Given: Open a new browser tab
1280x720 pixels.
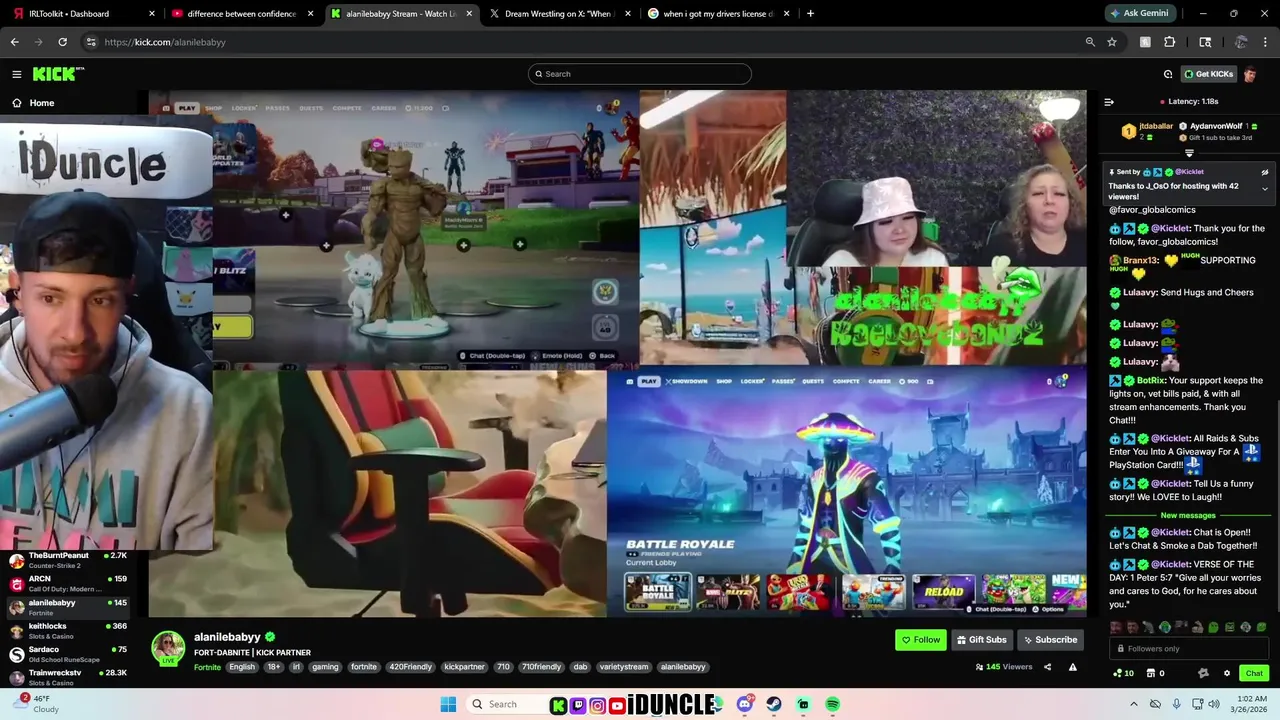Looking at the screenshot, I should (x=810, y=14).
